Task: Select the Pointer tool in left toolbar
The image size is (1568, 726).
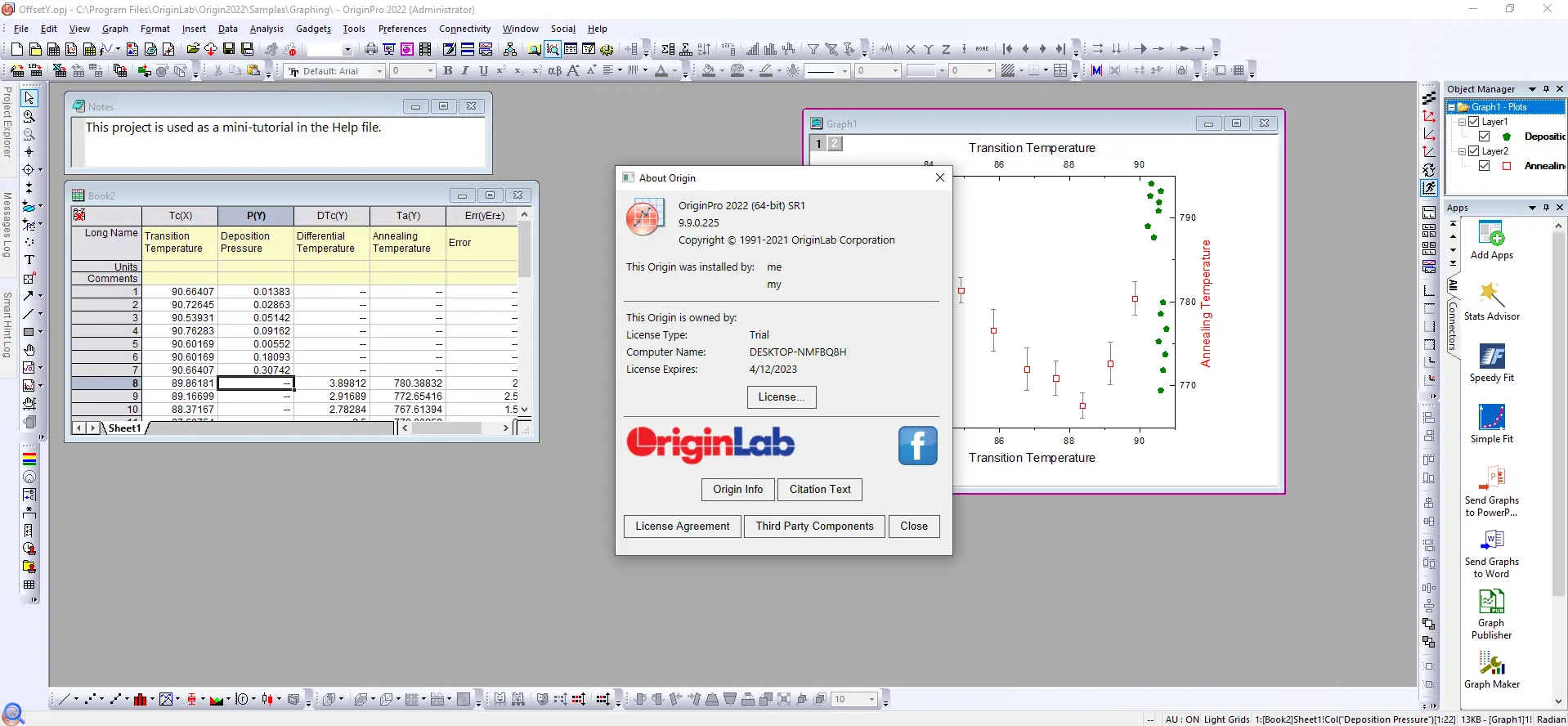Action: click(29, 98)
